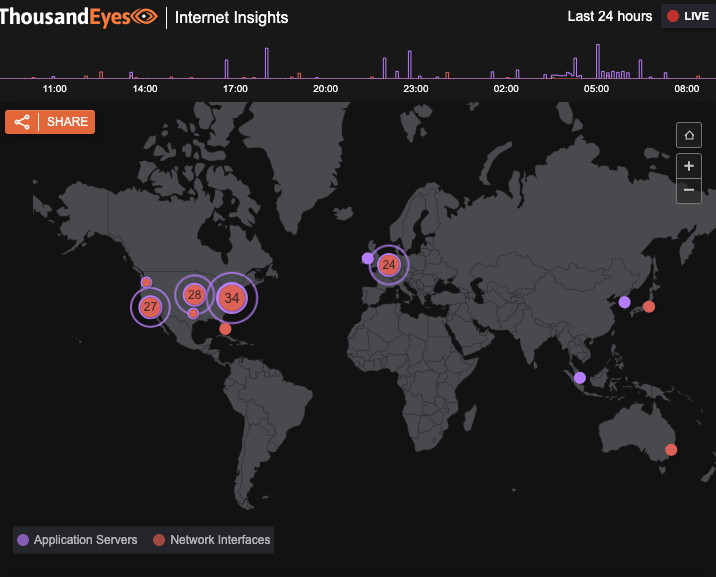Click the ThousandEyes logo

click(x=79, y=17)
